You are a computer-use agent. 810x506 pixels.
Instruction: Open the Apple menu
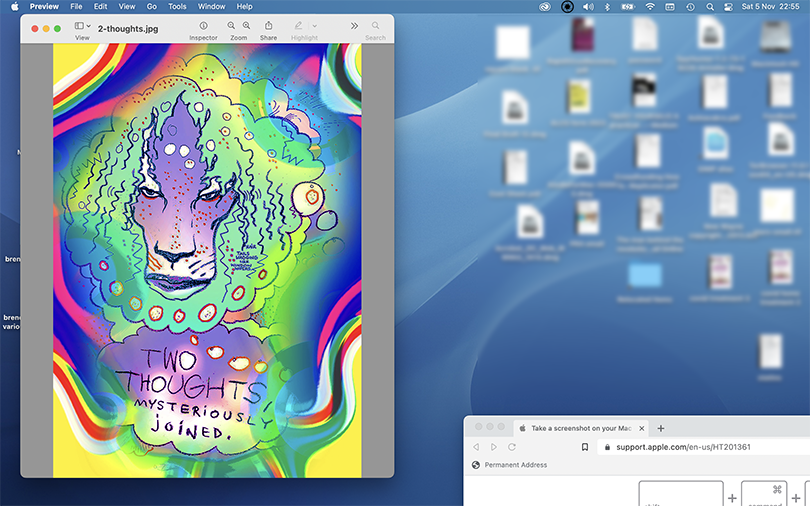point(14,6)
